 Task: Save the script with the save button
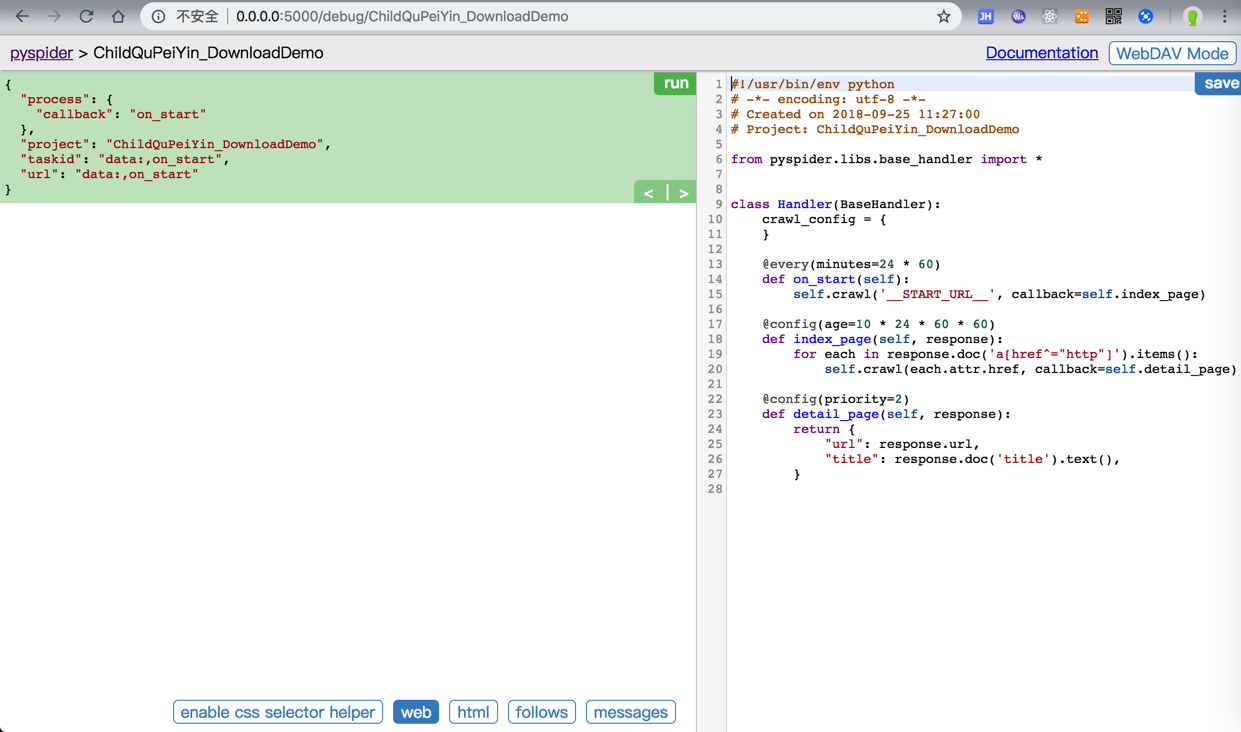tap(1219, 83)
